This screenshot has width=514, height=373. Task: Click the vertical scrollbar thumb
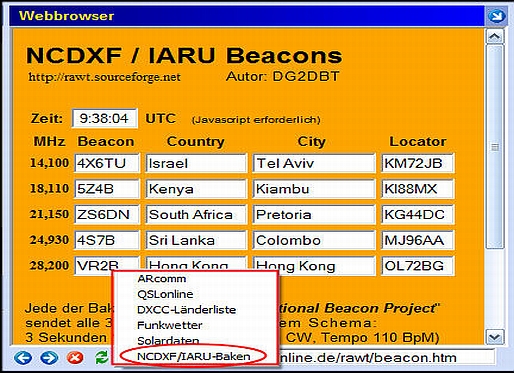[495, 147]
